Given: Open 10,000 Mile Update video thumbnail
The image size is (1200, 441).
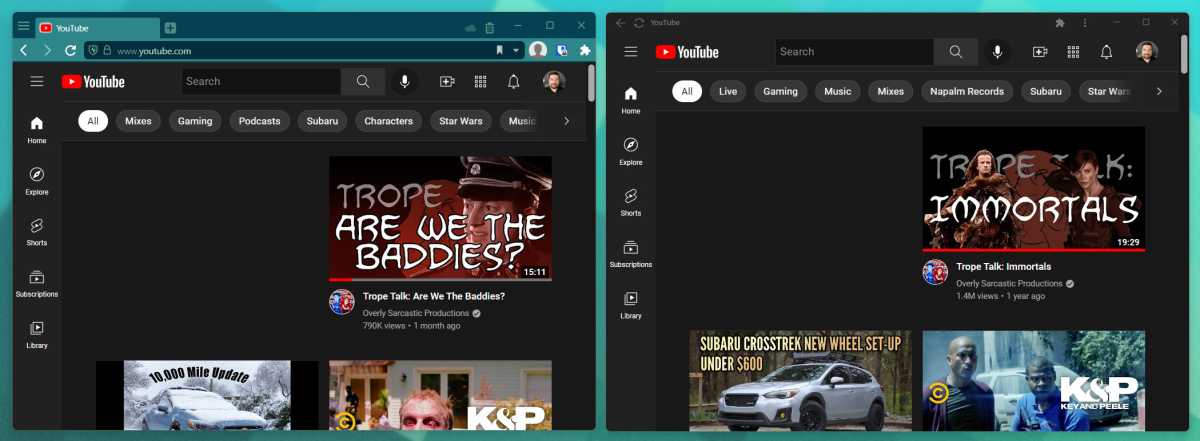Looking at the screenshot, I should 207,395.
